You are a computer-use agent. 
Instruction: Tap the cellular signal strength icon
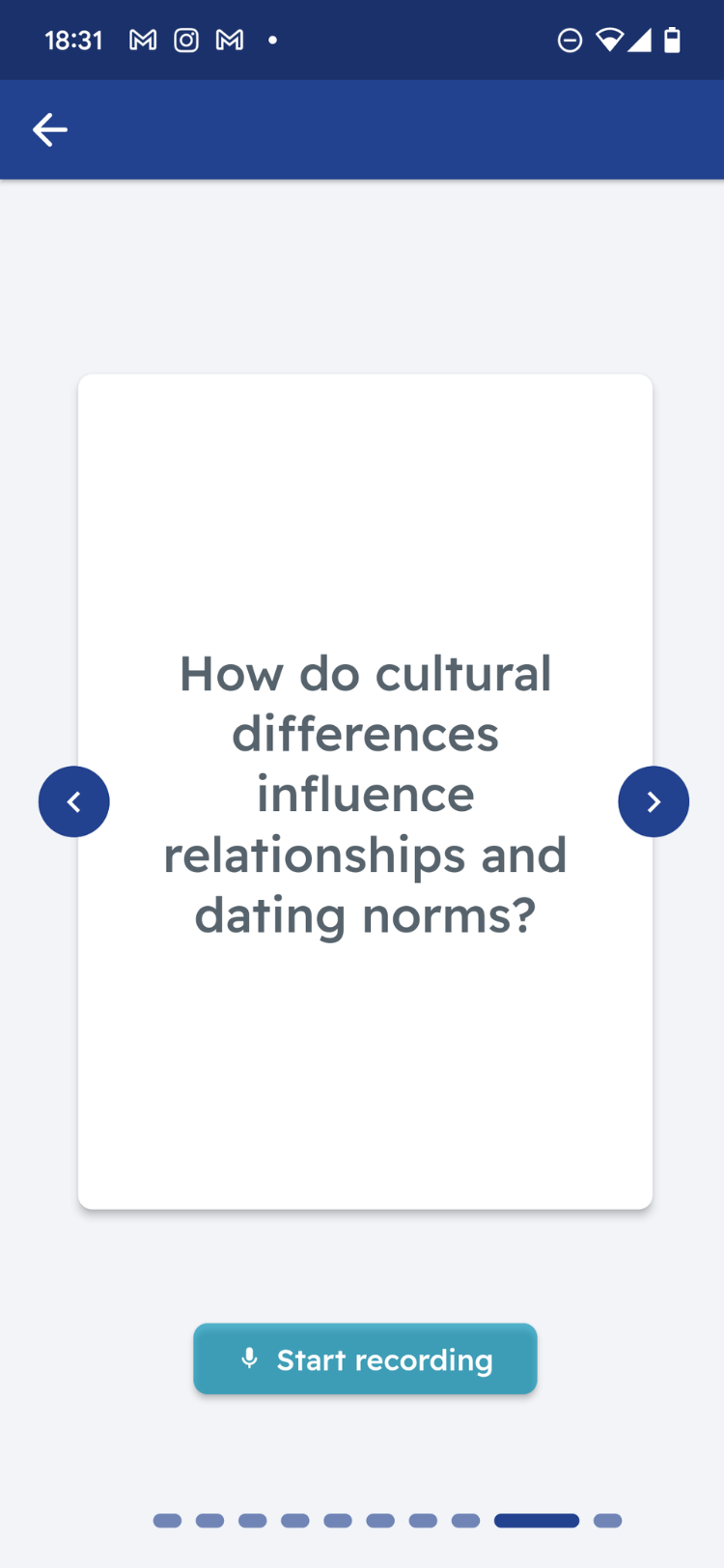639,41
